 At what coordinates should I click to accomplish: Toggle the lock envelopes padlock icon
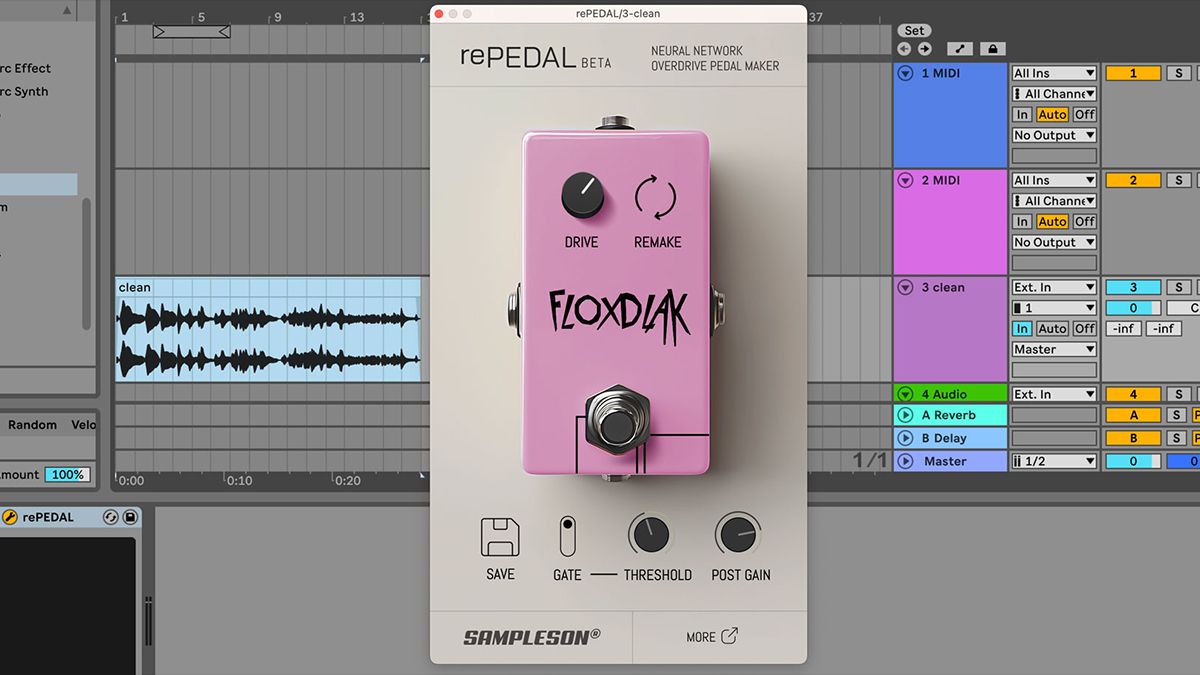(x=992, y=48)
